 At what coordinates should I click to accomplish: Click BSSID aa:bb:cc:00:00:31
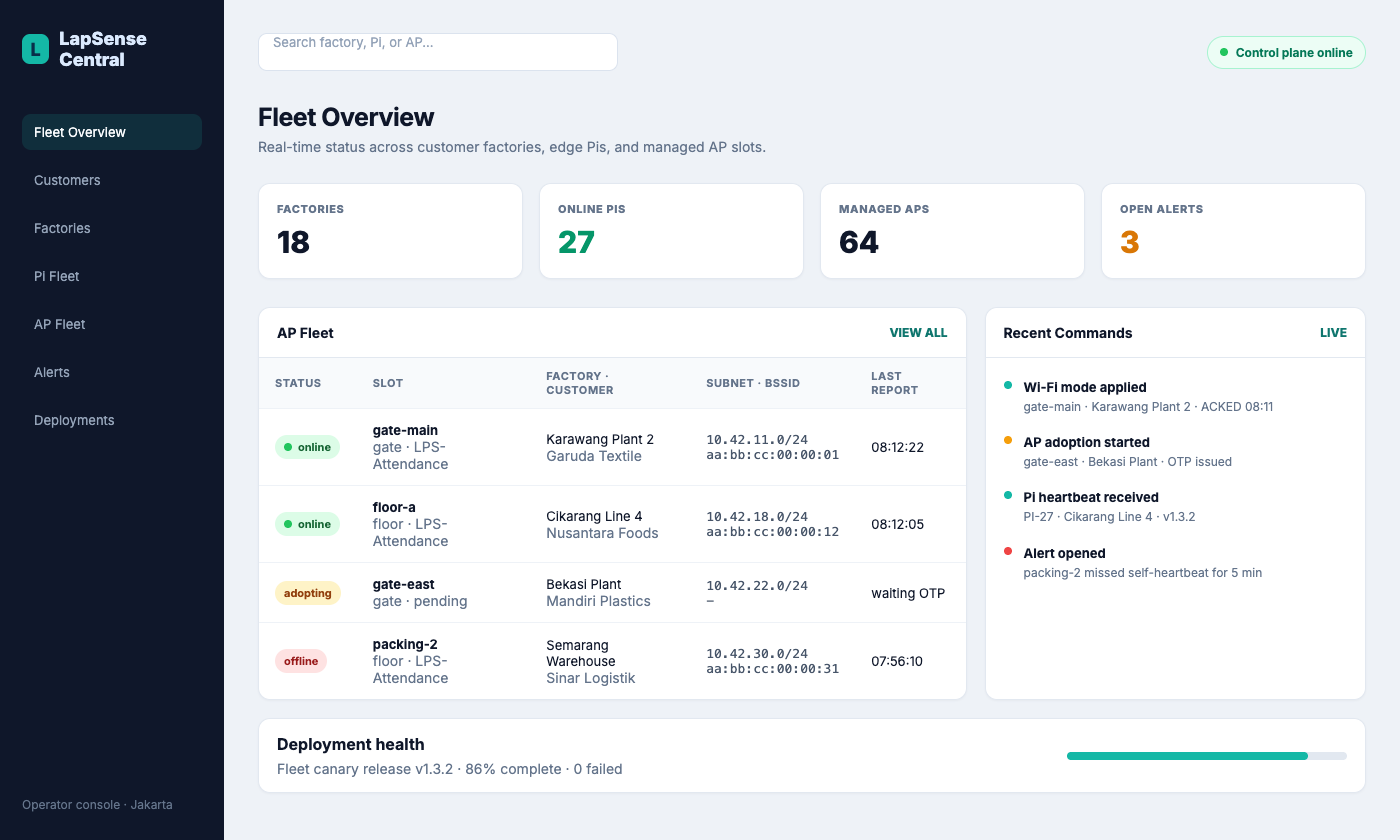tap(773, 669)
